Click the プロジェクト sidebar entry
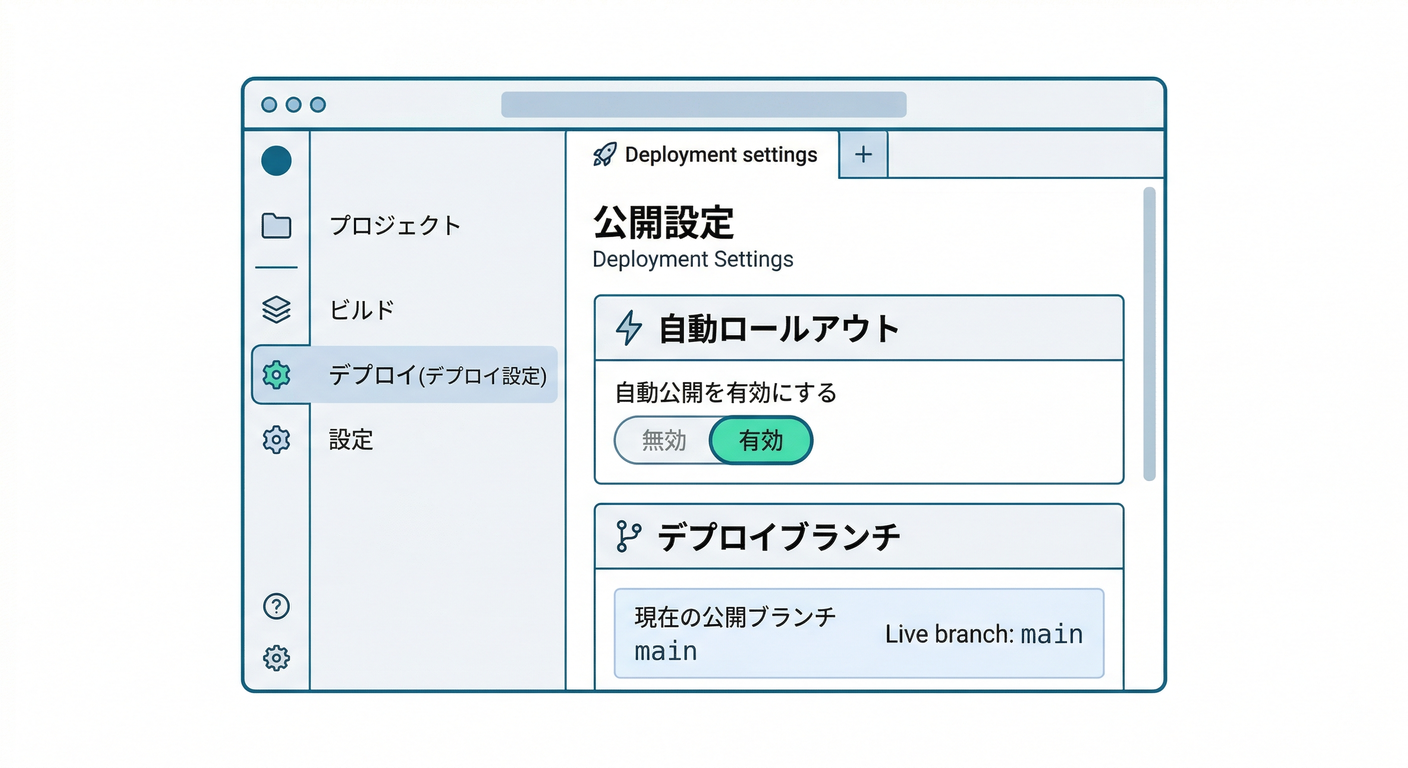 pos(395,226)
